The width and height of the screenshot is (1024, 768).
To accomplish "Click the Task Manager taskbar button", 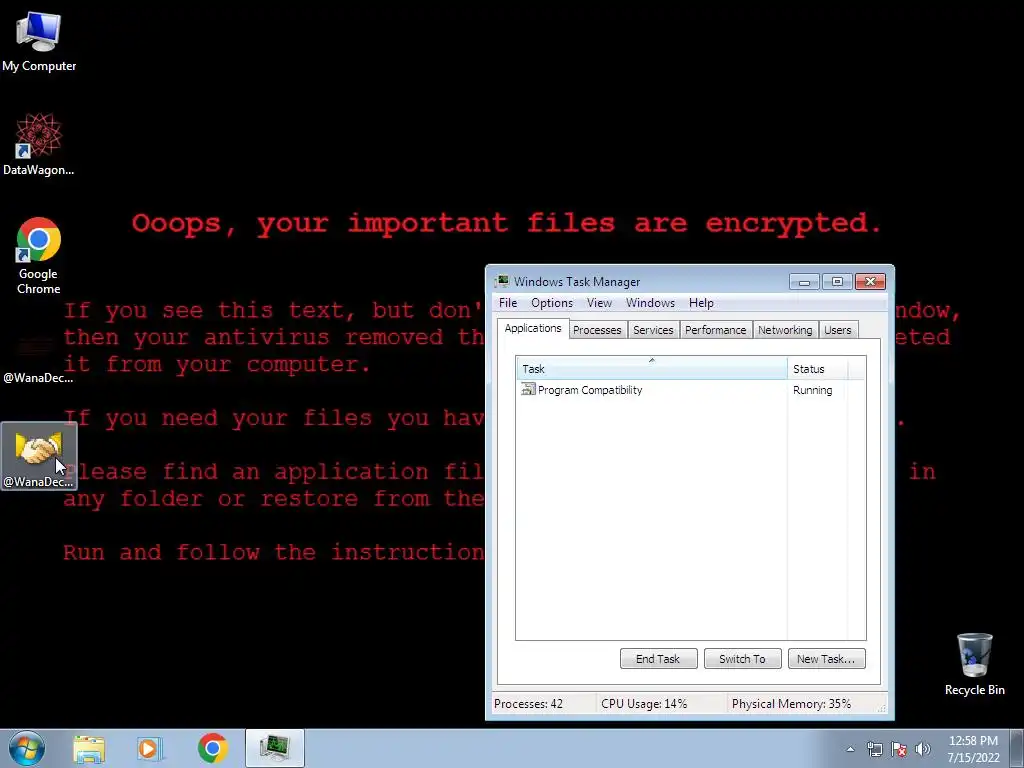I will click(x=275, y=748).
